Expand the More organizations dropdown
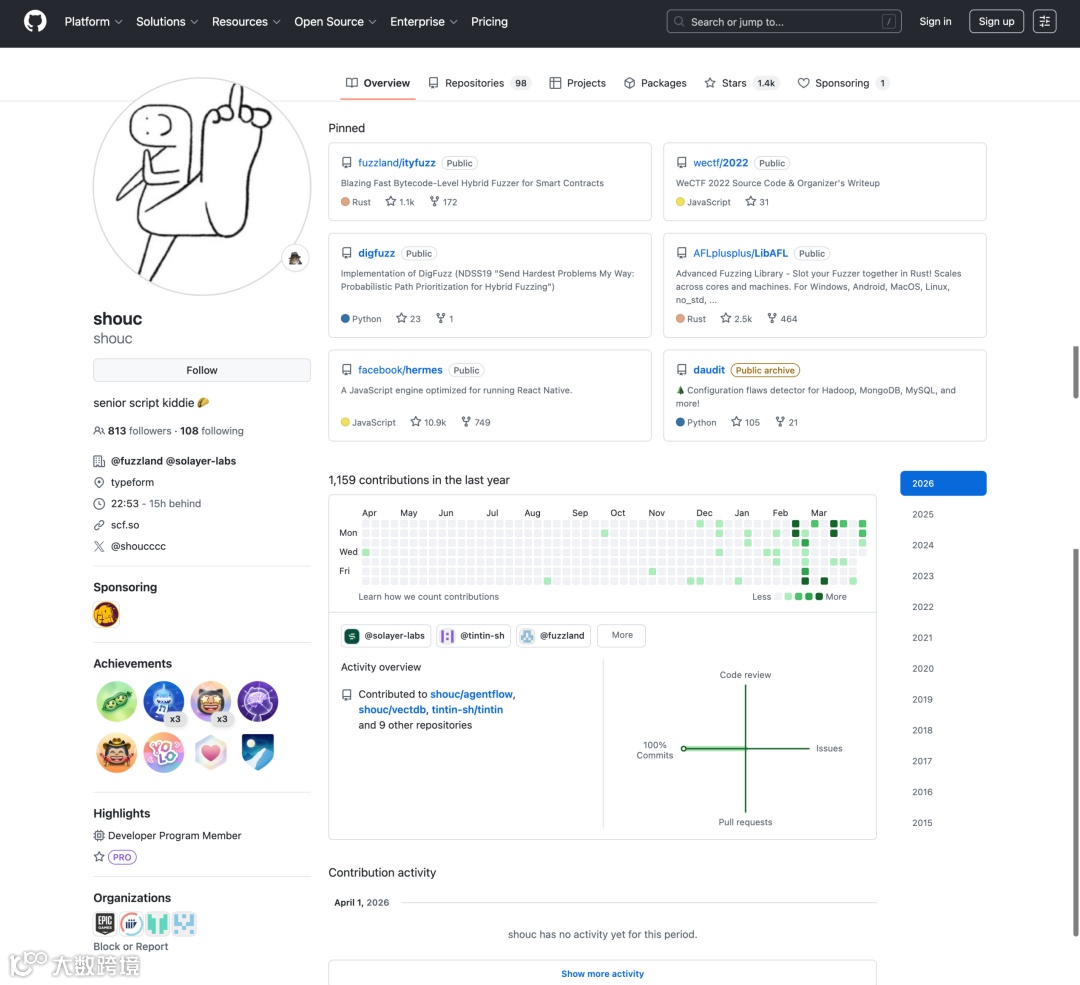 pos(621,636)
